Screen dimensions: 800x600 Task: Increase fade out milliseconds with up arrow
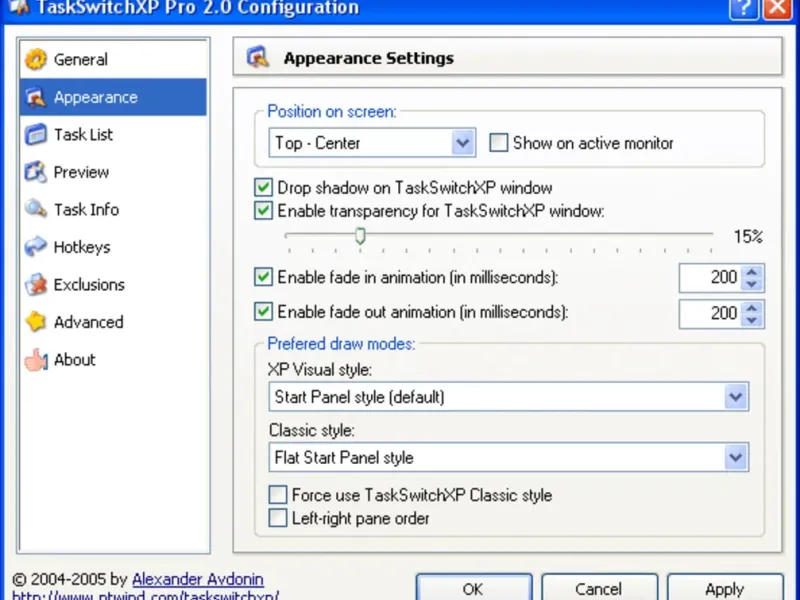[752, 307]
